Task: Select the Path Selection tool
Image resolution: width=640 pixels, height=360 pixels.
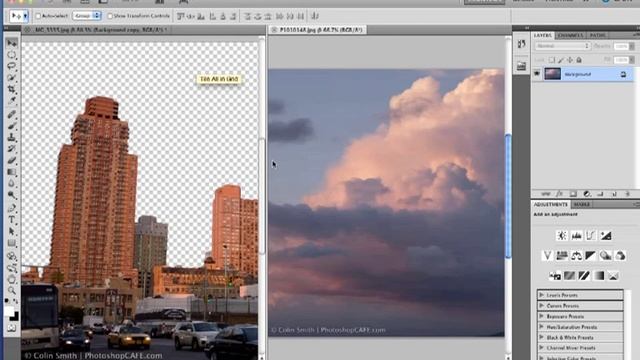Action: (x=12, y=232)
